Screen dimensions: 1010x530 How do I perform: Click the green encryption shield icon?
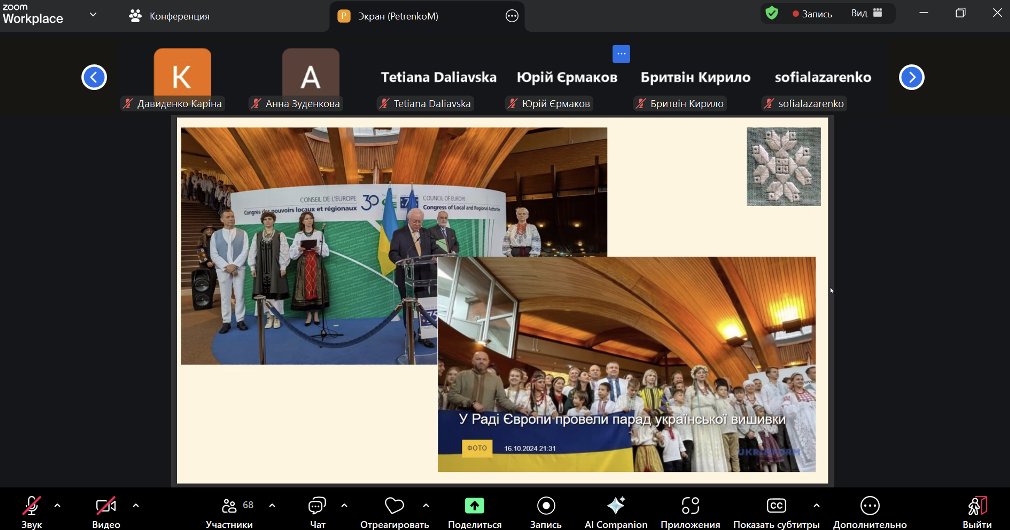tap(771, 14)
